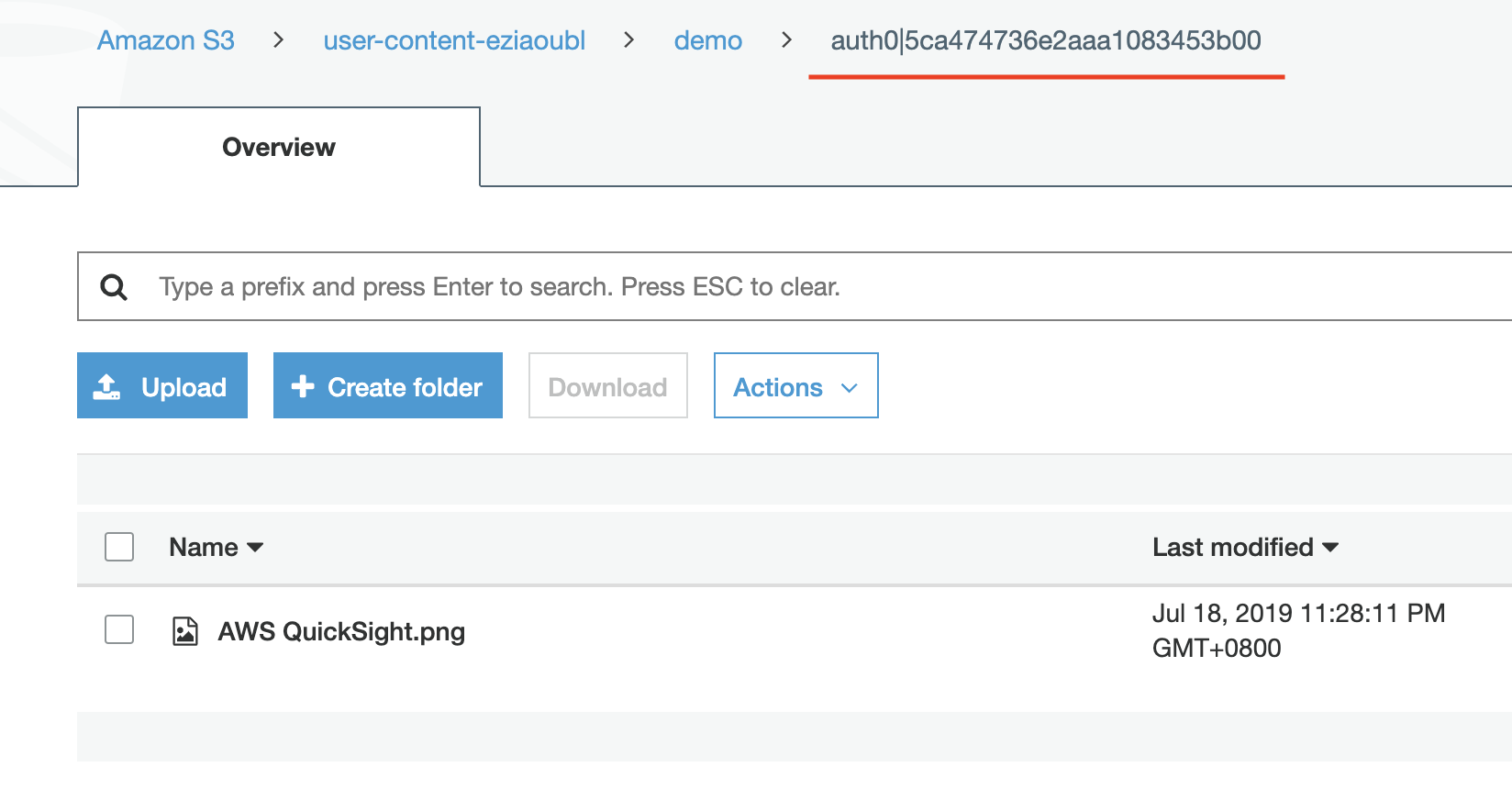The width and height of the screenshot is (1512, 789).
Task: Toggle the select-all checkbox in header
Action: pos(119,547)
